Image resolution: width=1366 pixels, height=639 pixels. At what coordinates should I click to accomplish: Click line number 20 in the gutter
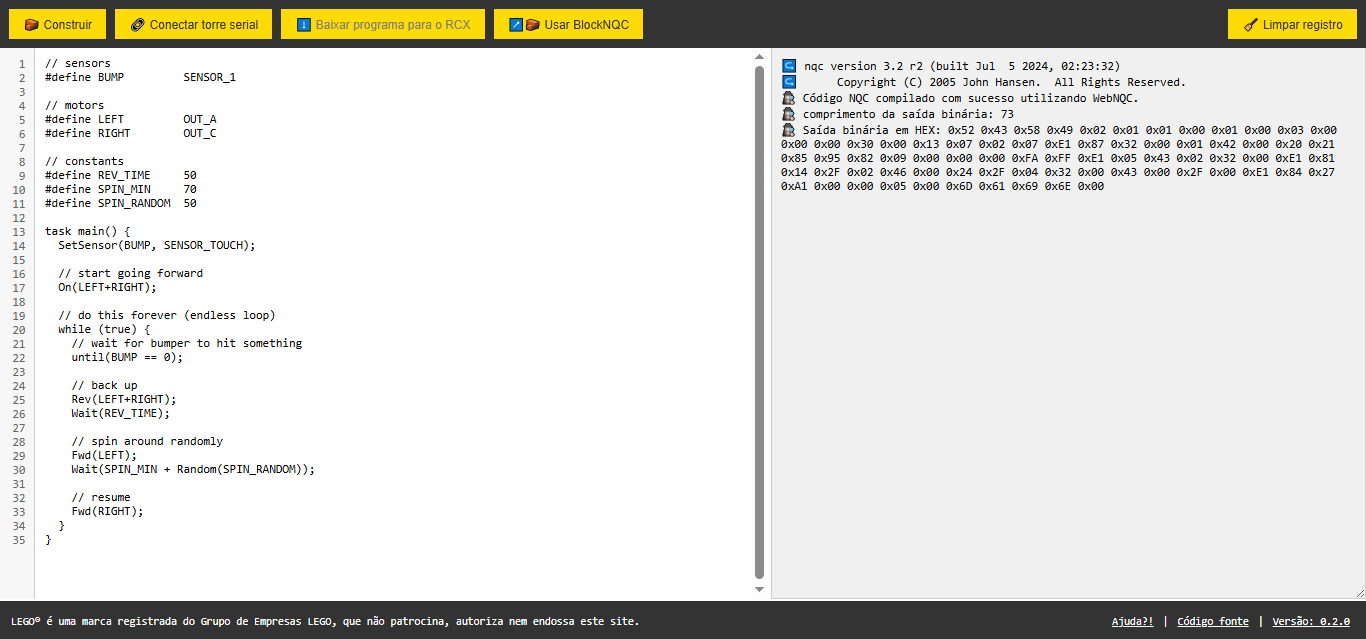pyautogui.click(x=21, y=329)
